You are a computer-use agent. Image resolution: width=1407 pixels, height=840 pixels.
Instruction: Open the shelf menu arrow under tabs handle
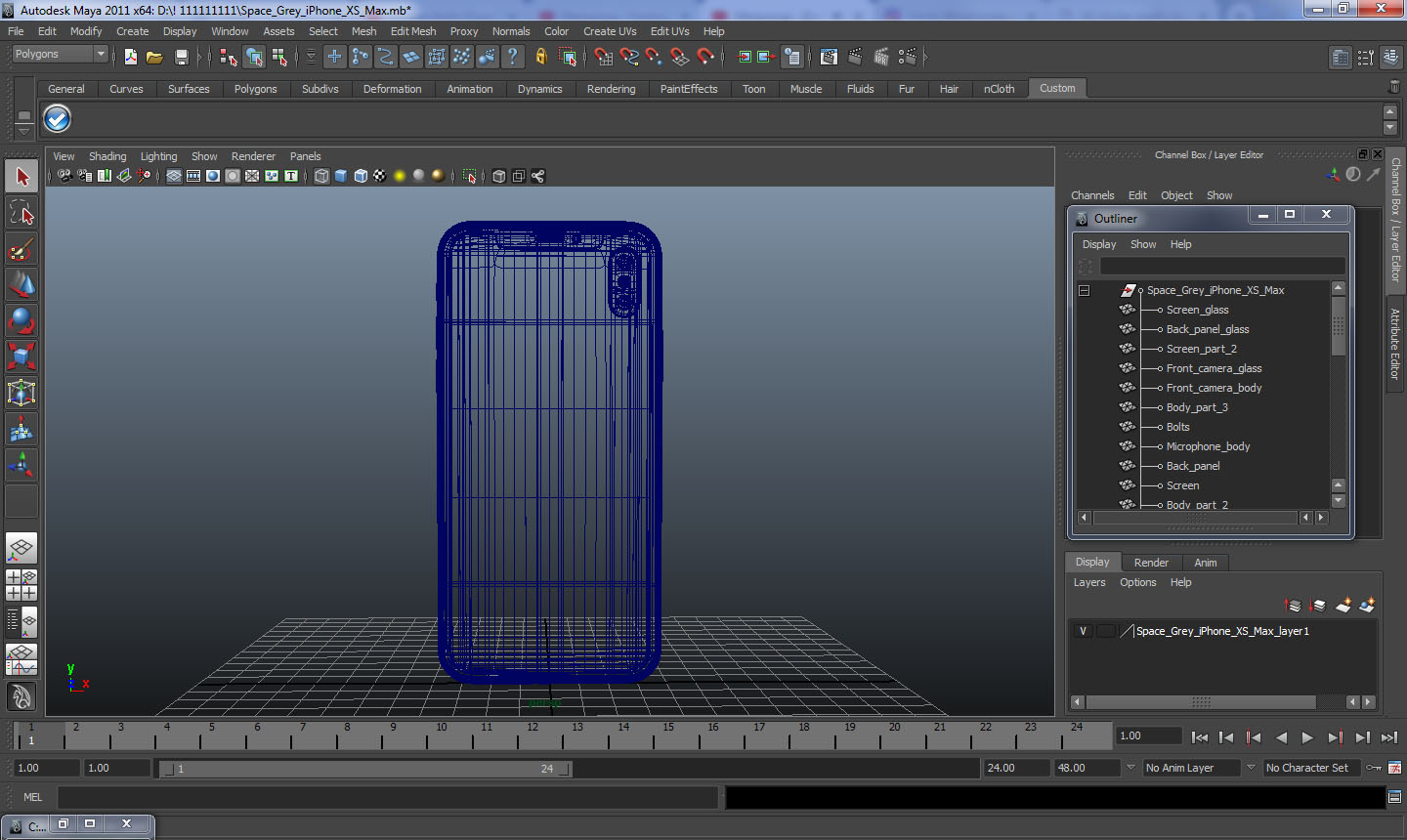point(24,131)
